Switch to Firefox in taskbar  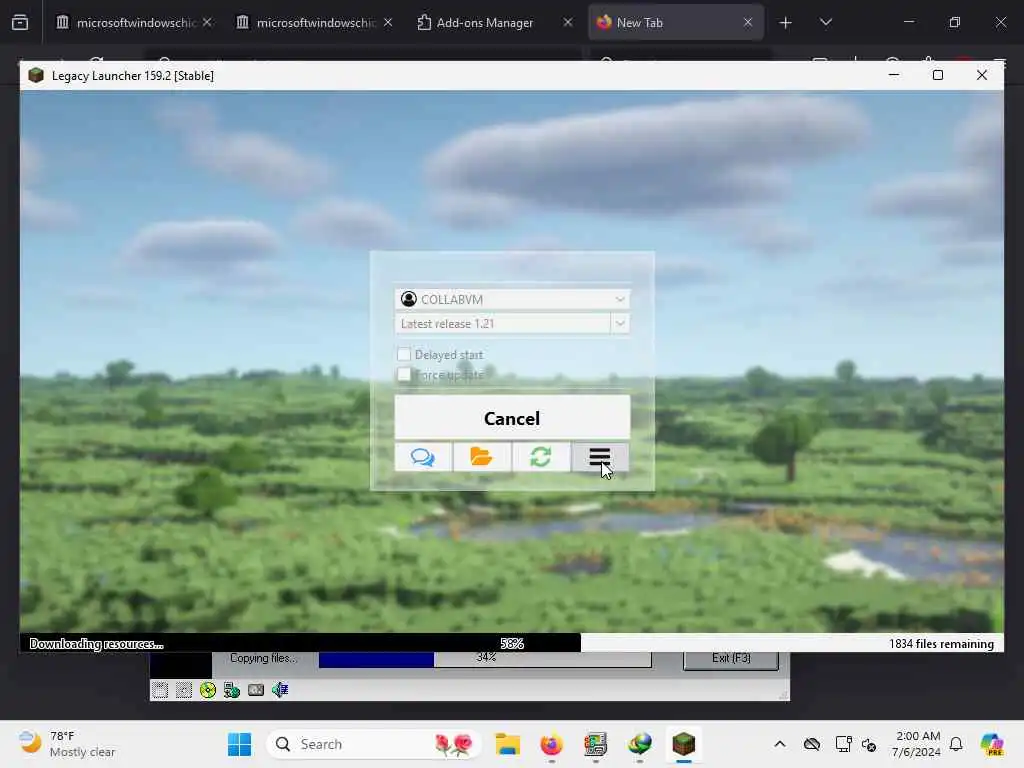[552, 744]
